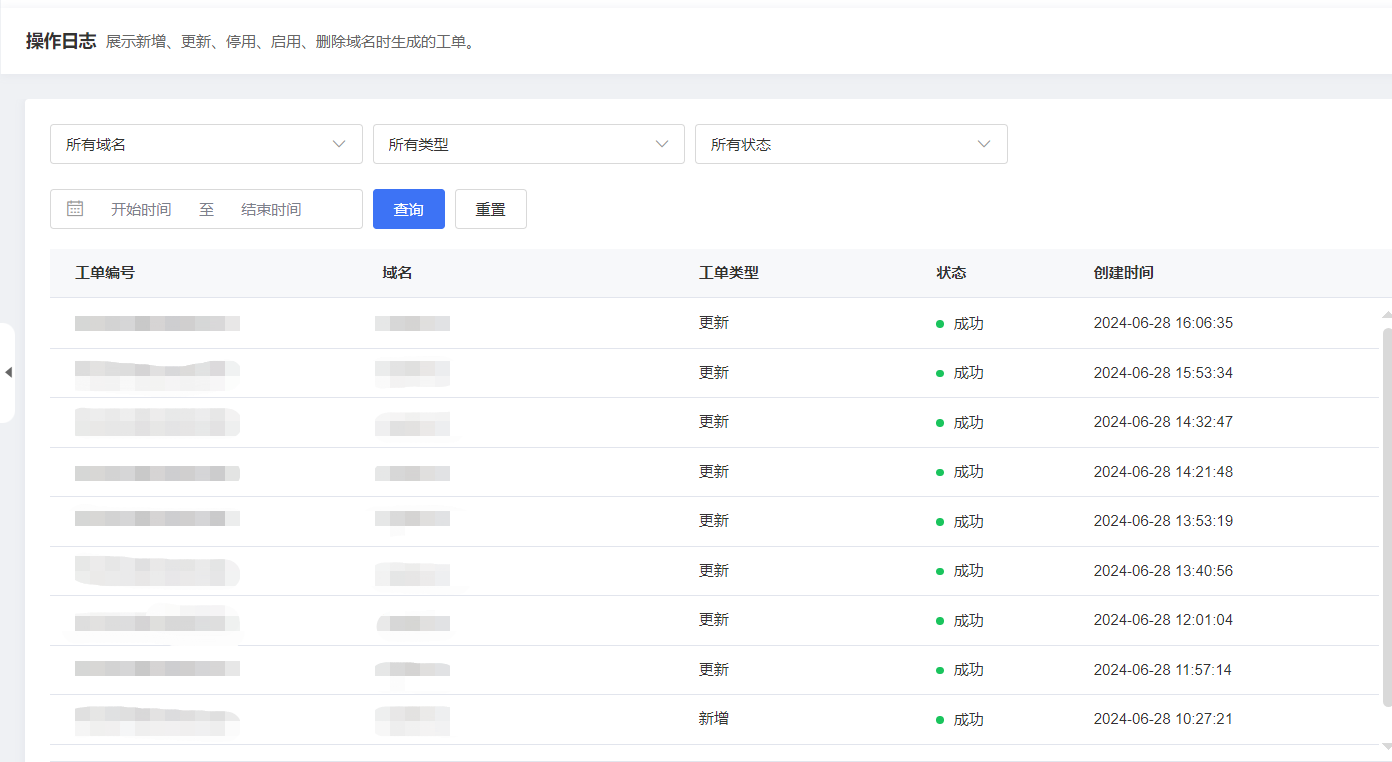Select timestamp 2024-06-28 13:53:19
Image resolution: width=1392 pixels, height=762 pixels.
[x=1163, y=521]
